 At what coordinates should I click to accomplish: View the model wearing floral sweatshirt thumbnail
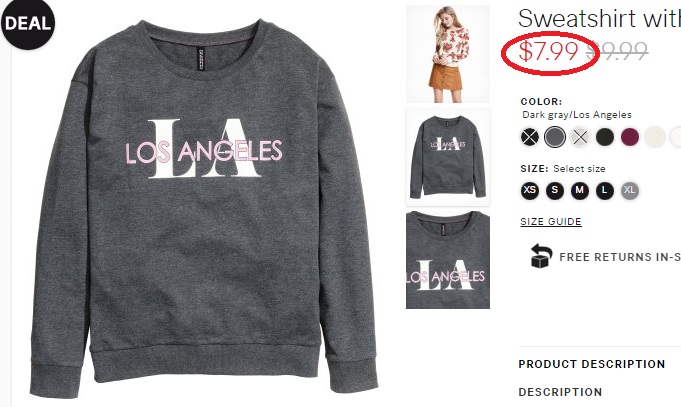pos(448,54)
